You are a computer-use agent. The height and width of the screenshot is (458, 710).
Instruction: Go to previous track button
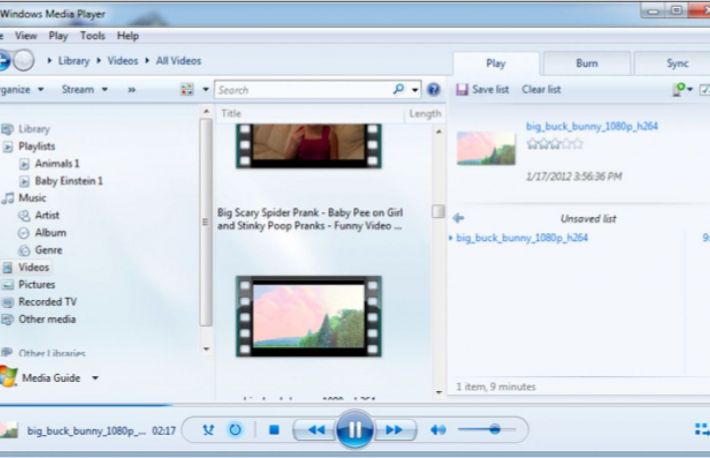[315, 430]
